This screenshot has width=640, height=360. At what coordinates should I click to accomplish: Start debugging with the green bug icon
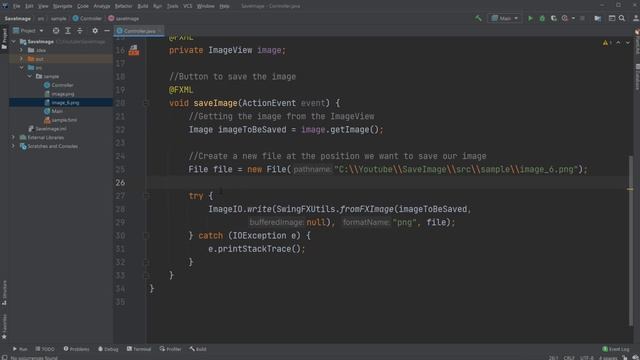tap(542, 18)
